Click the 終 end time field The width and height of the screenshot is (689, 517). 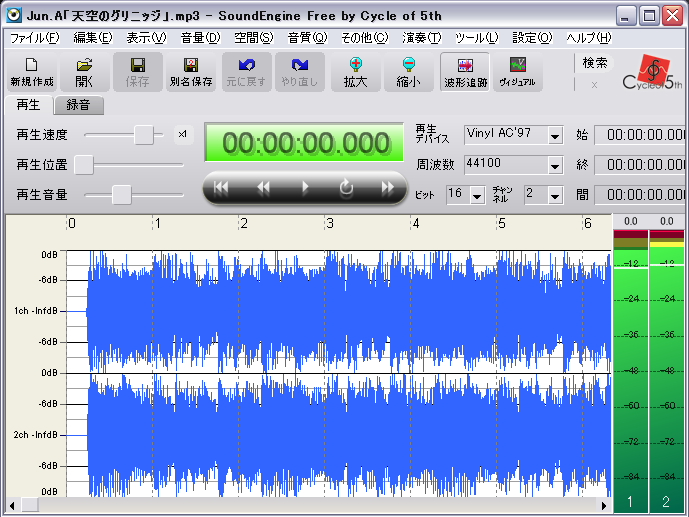point(641,165)
